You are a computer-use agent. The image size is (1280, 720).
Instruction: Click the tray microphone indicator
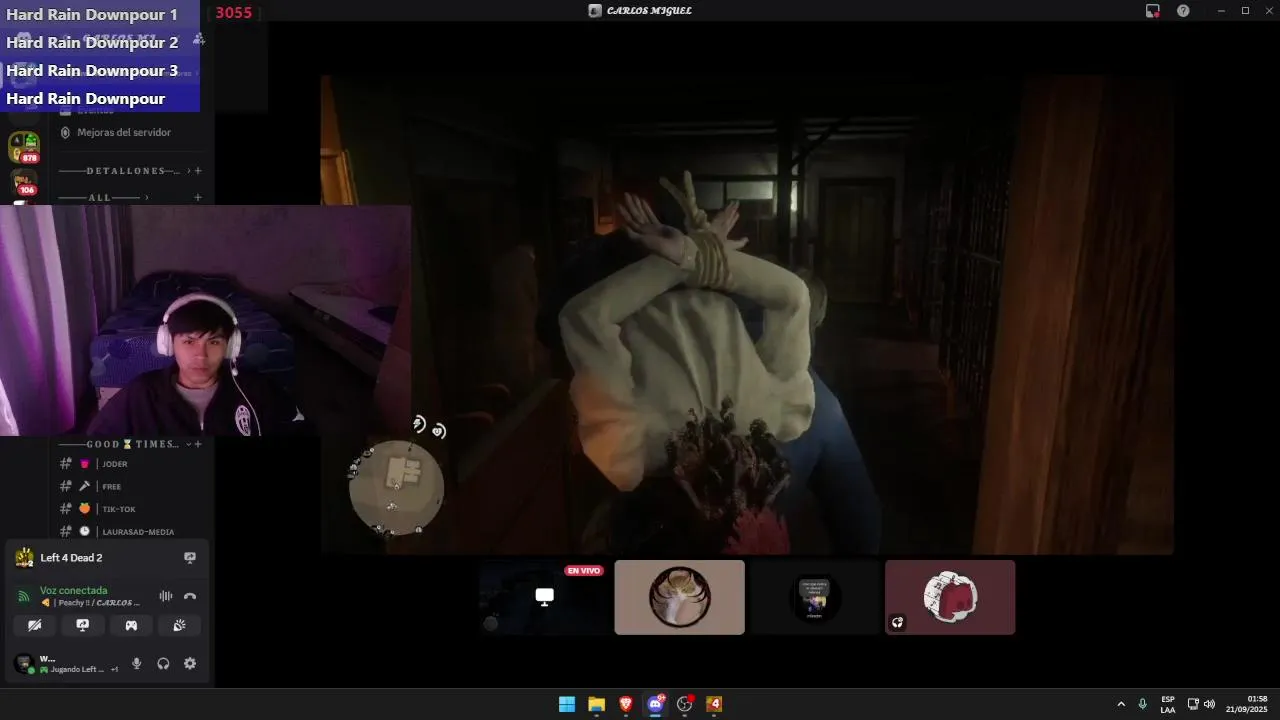tap(1143, 704)
